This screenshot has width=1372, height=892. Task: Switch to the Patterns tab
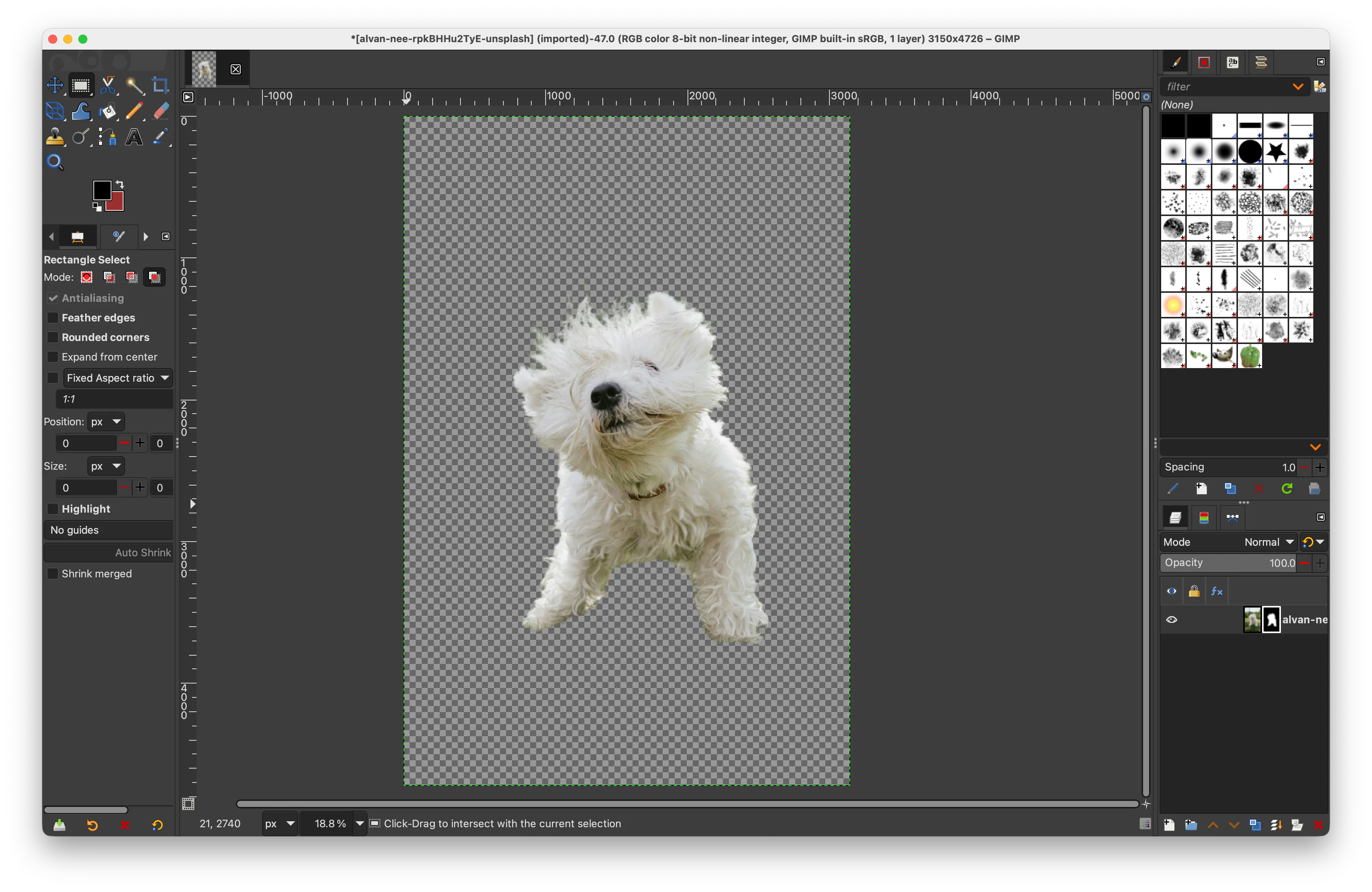(x=1204, y=62)
